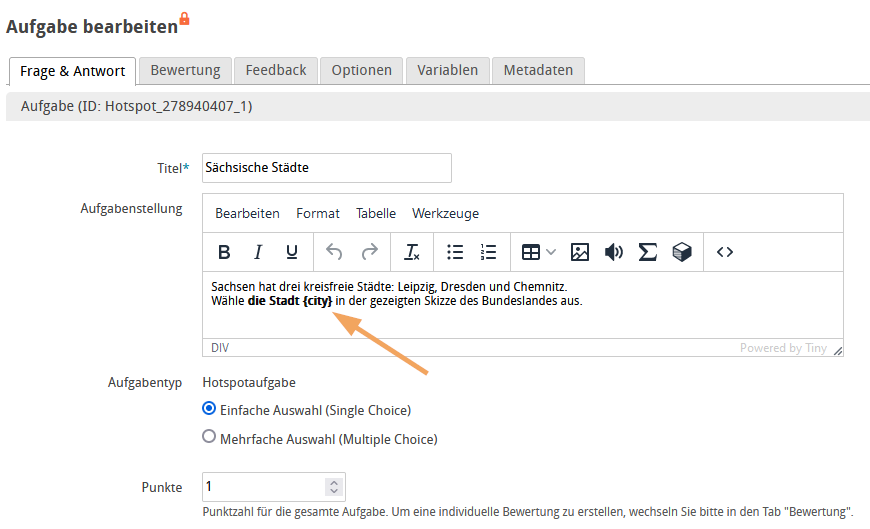
Task: Switch to the Feedback tab
Action: (x=276, y=70)
